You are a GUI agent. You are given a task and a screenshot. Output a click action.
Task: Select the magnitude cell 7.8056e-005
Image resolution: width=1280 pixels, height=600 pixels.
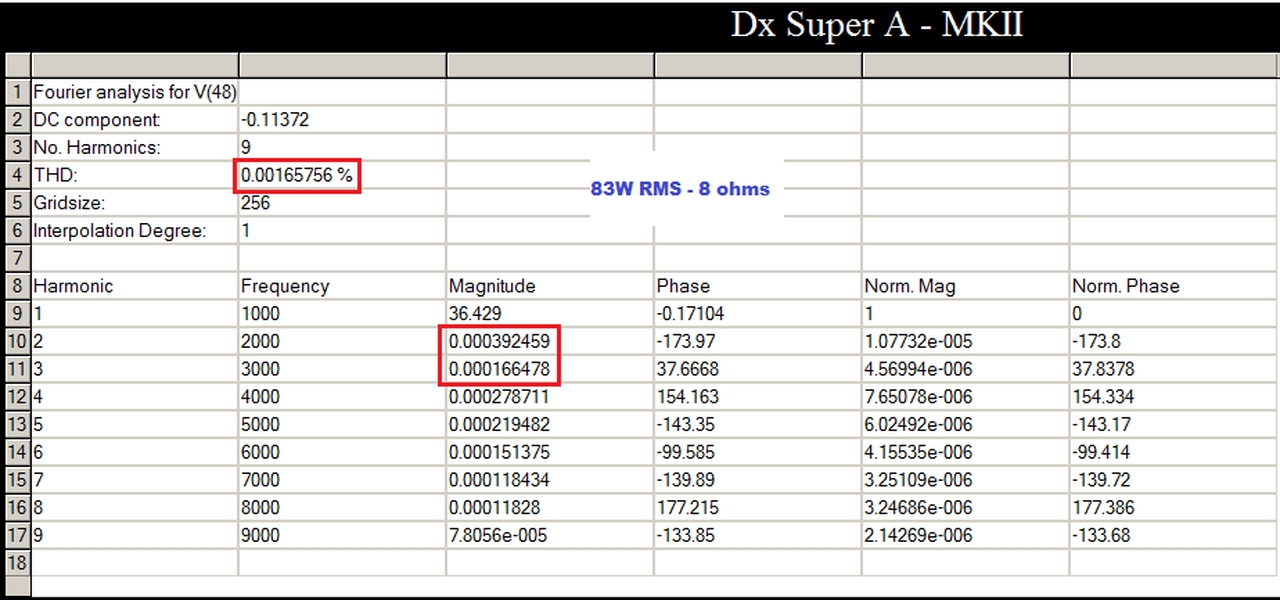[550, 535]
